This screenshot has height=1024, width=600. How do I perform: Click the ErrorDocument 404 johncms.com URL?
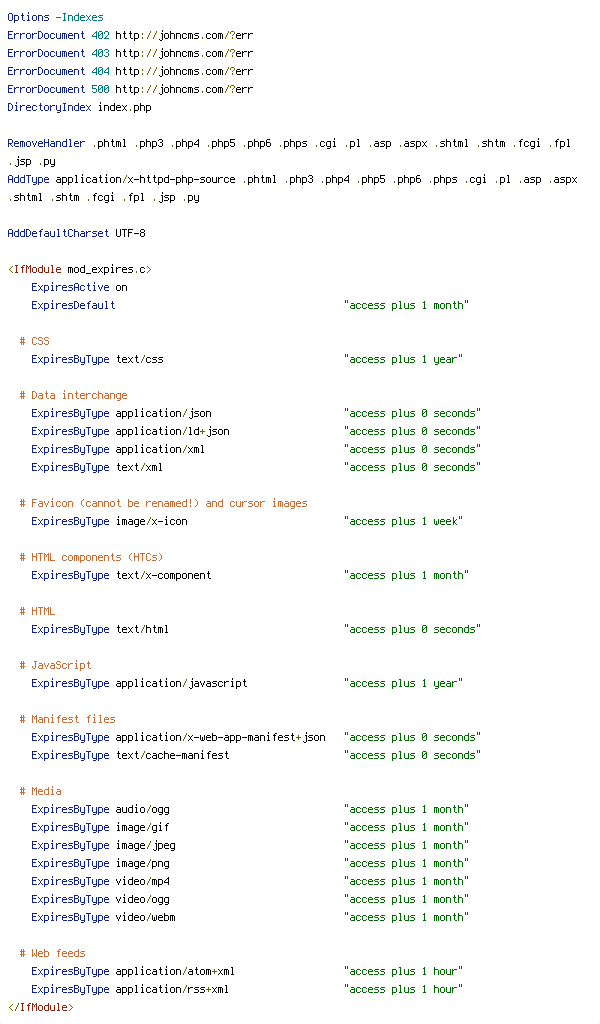pos(184,71)
